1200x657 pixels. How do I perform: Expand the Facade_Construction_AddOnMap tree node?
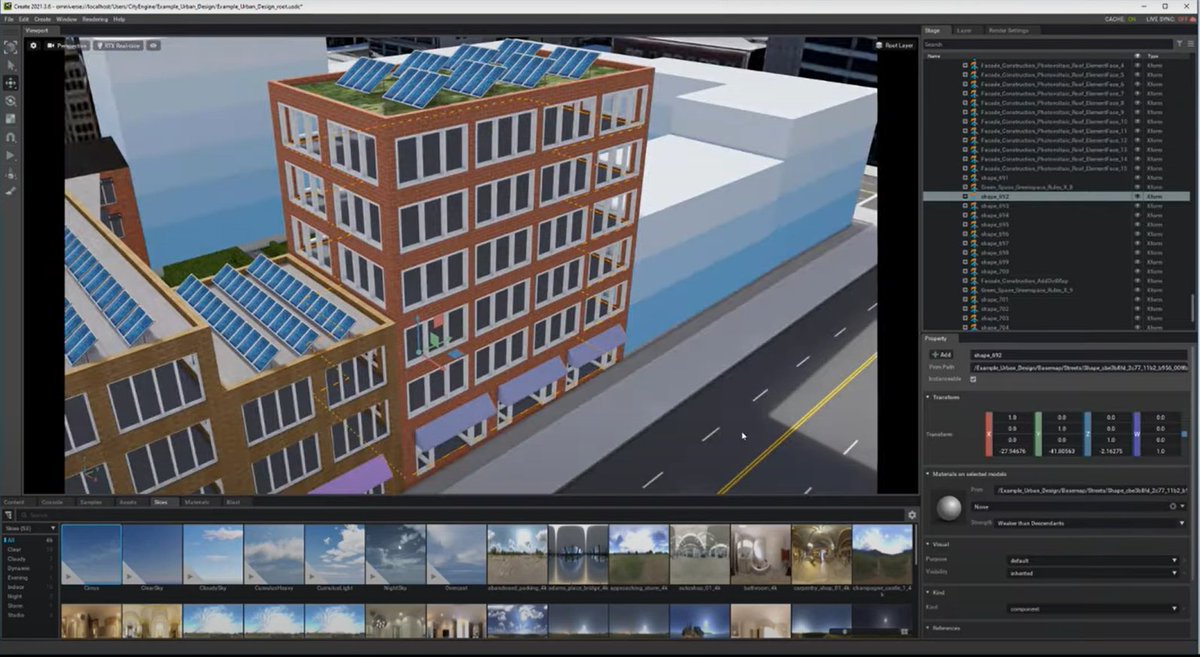click(965, 281)
